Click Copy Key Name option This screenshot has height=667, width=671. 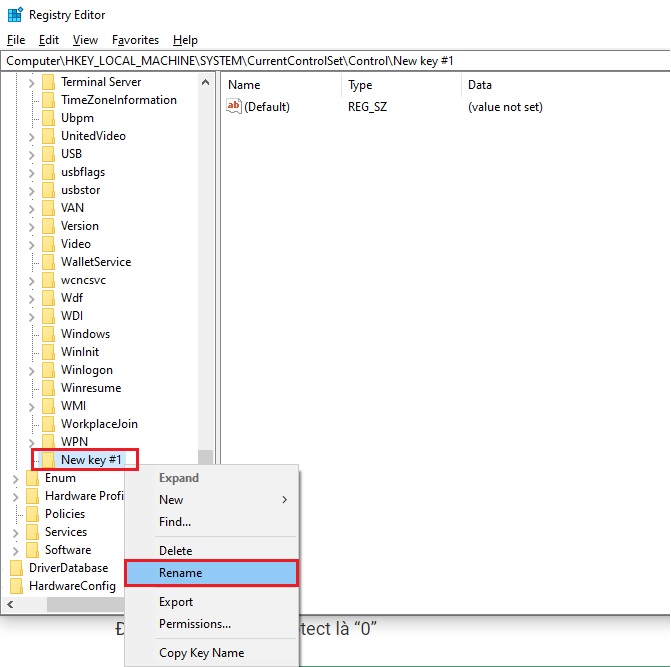pos(201,653)
